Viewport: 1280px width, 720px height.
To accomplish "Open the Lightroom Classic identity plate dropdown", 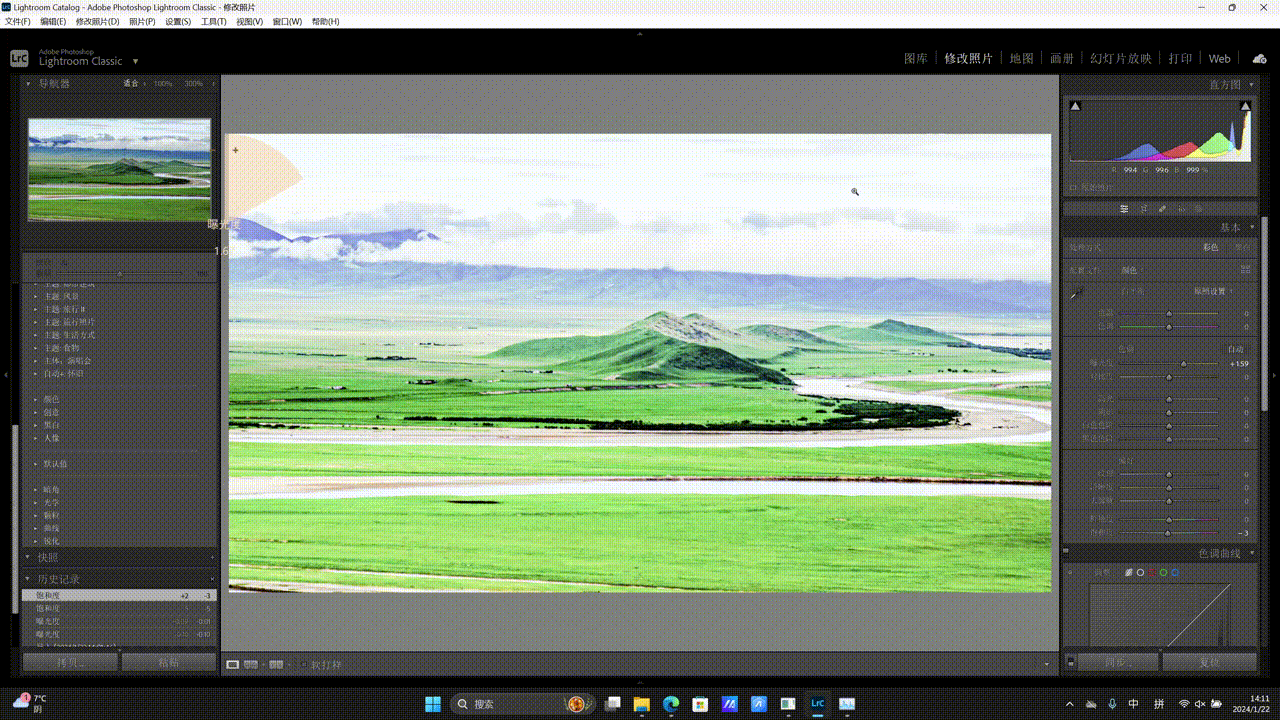I will tap(135, 62).
